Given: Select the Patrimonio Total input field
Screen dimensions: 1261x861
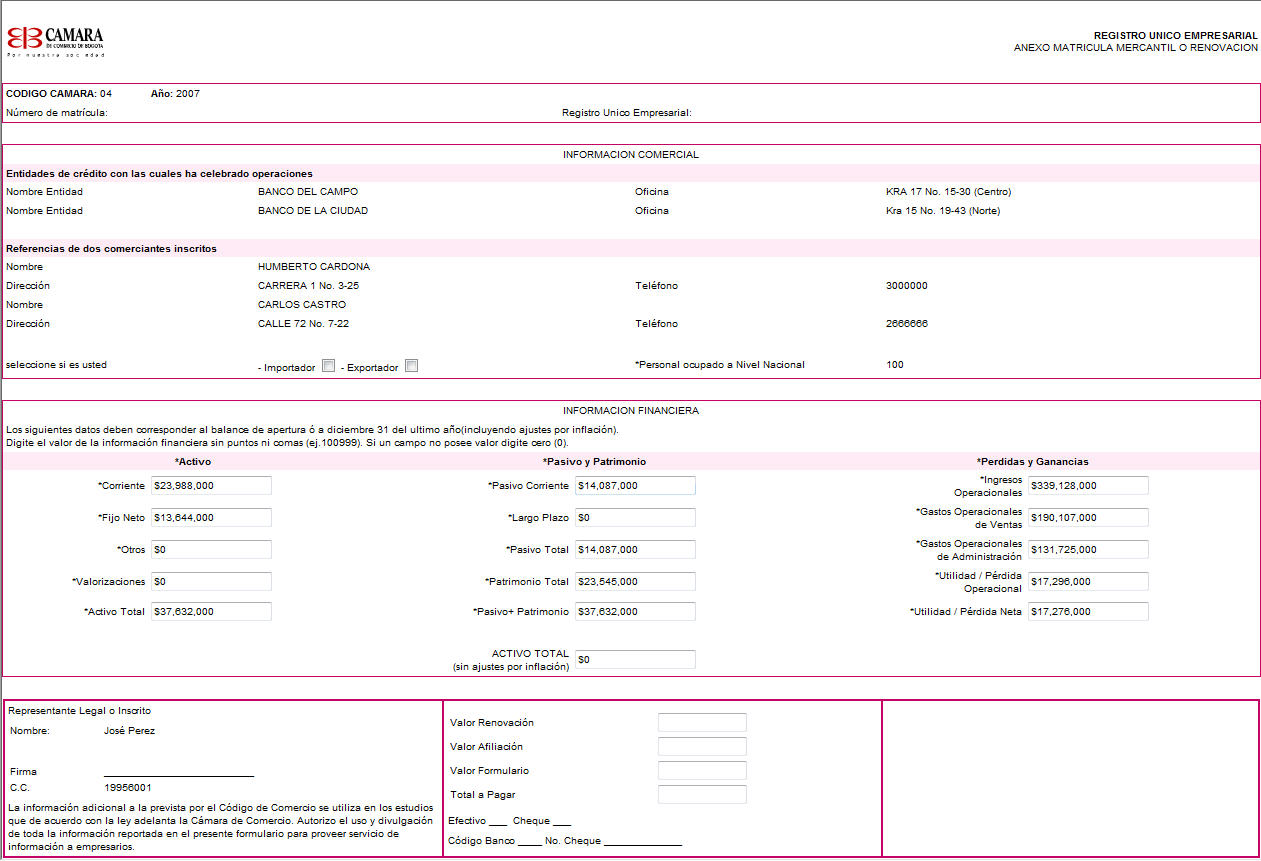Looking at the screenshot, I should [635, 581].
